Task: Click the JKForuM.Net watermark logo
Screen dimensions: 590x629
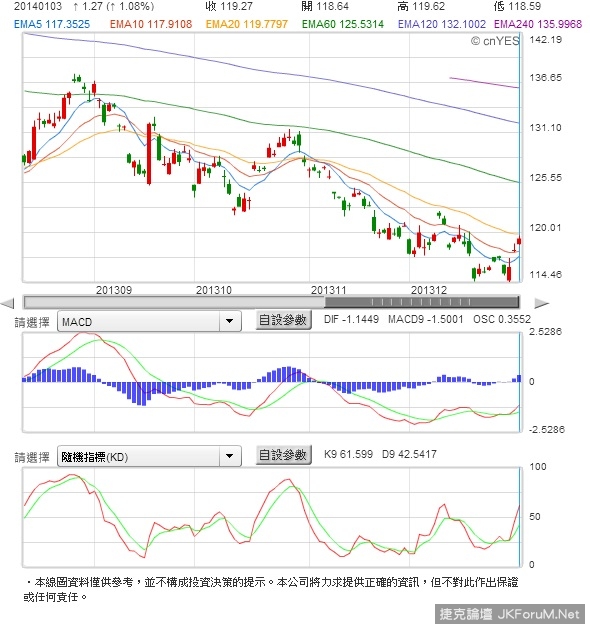Action: click(509, 614)
